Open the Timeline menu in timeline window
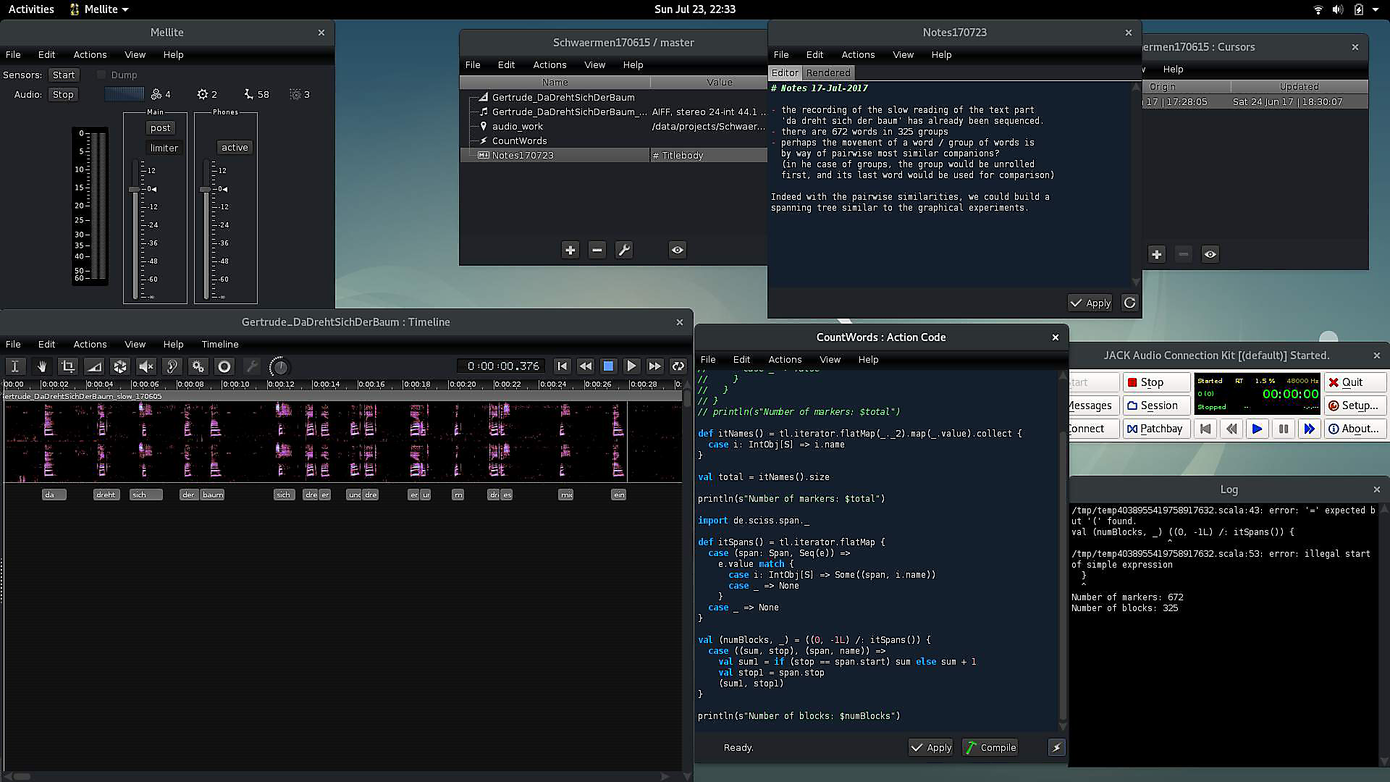Screen dimensions: 1390x782 (220, 344)
